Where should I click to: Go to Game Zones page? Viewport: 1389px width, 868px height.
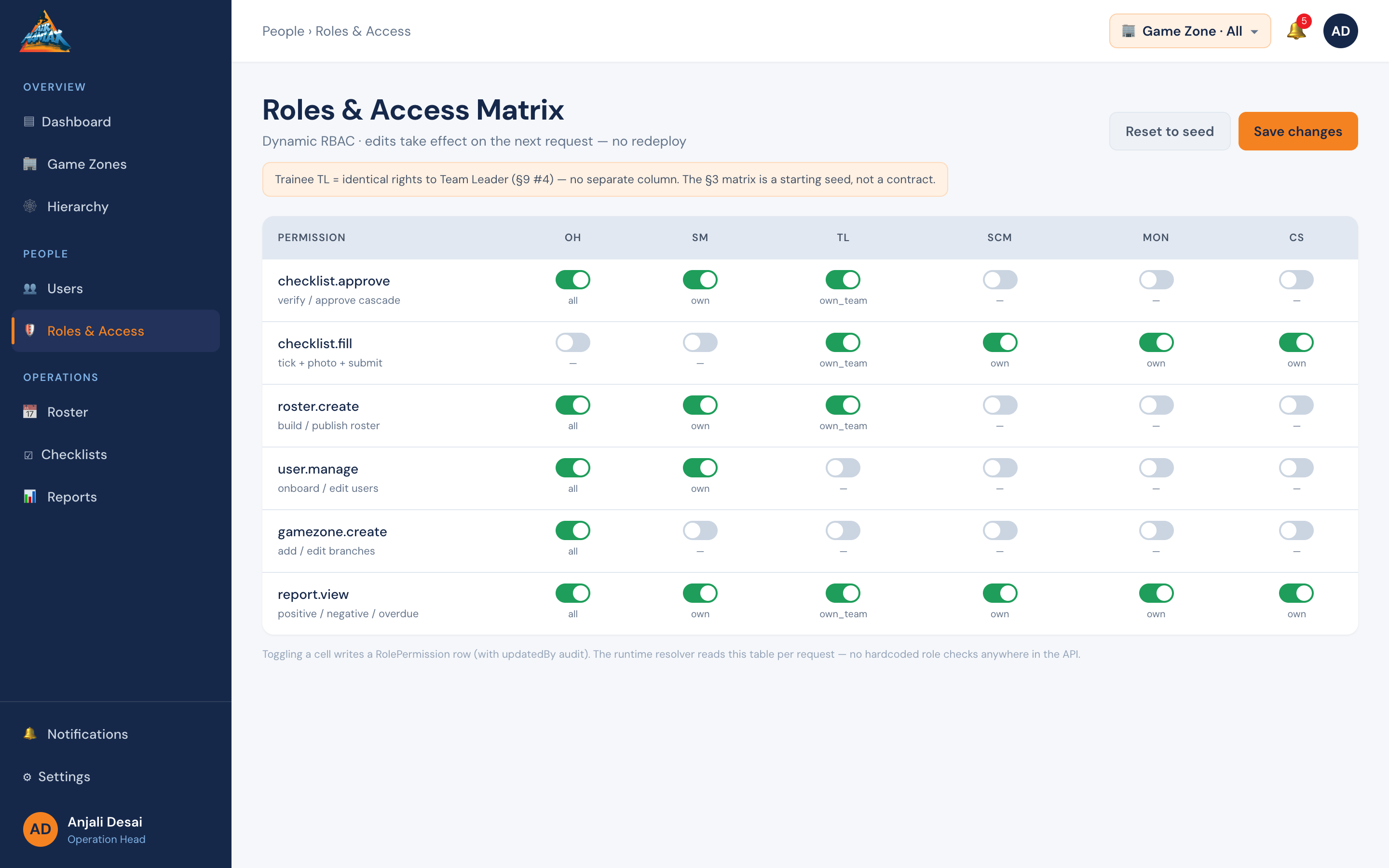click(x=115, y=164)
